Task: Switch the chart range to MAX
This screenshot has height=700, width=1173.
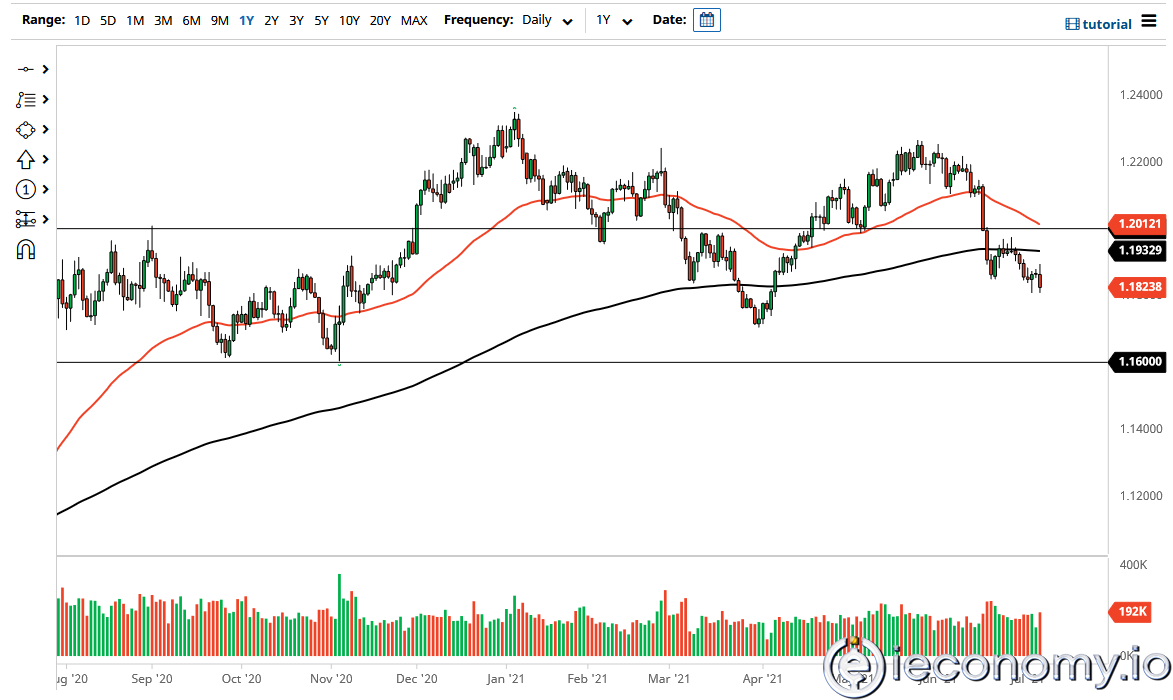Action: pos(414,20)
